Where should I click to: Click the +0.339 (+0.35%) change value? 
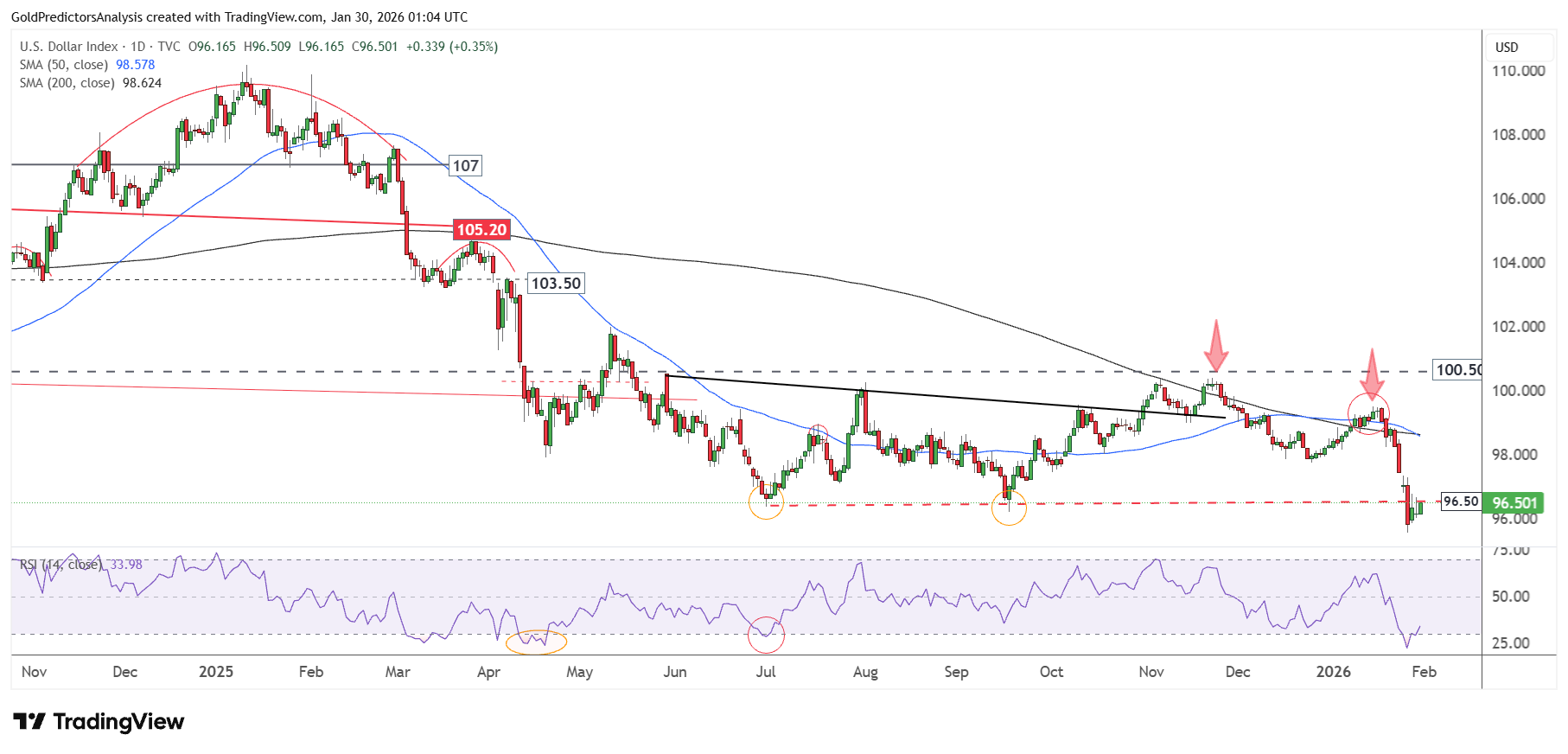tap(452, 47)
